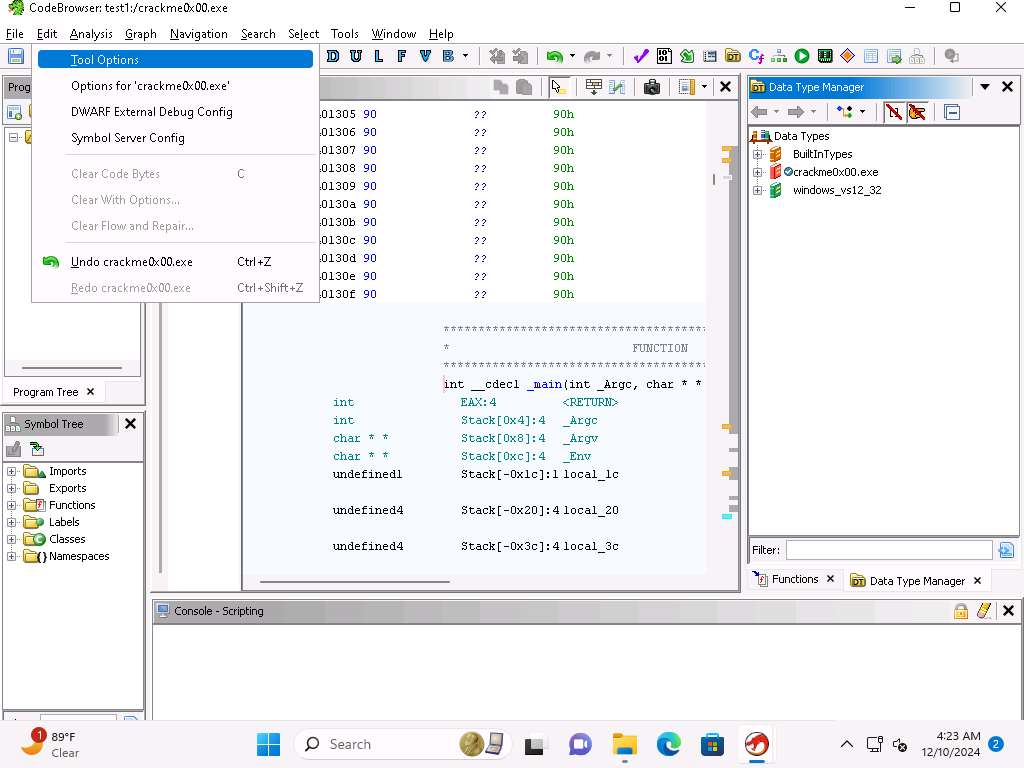The height and width of the screenshot is (768, 1024).
Task: Expand the Functions folder in Symbol Tree
Action: (x=13, y=505)
